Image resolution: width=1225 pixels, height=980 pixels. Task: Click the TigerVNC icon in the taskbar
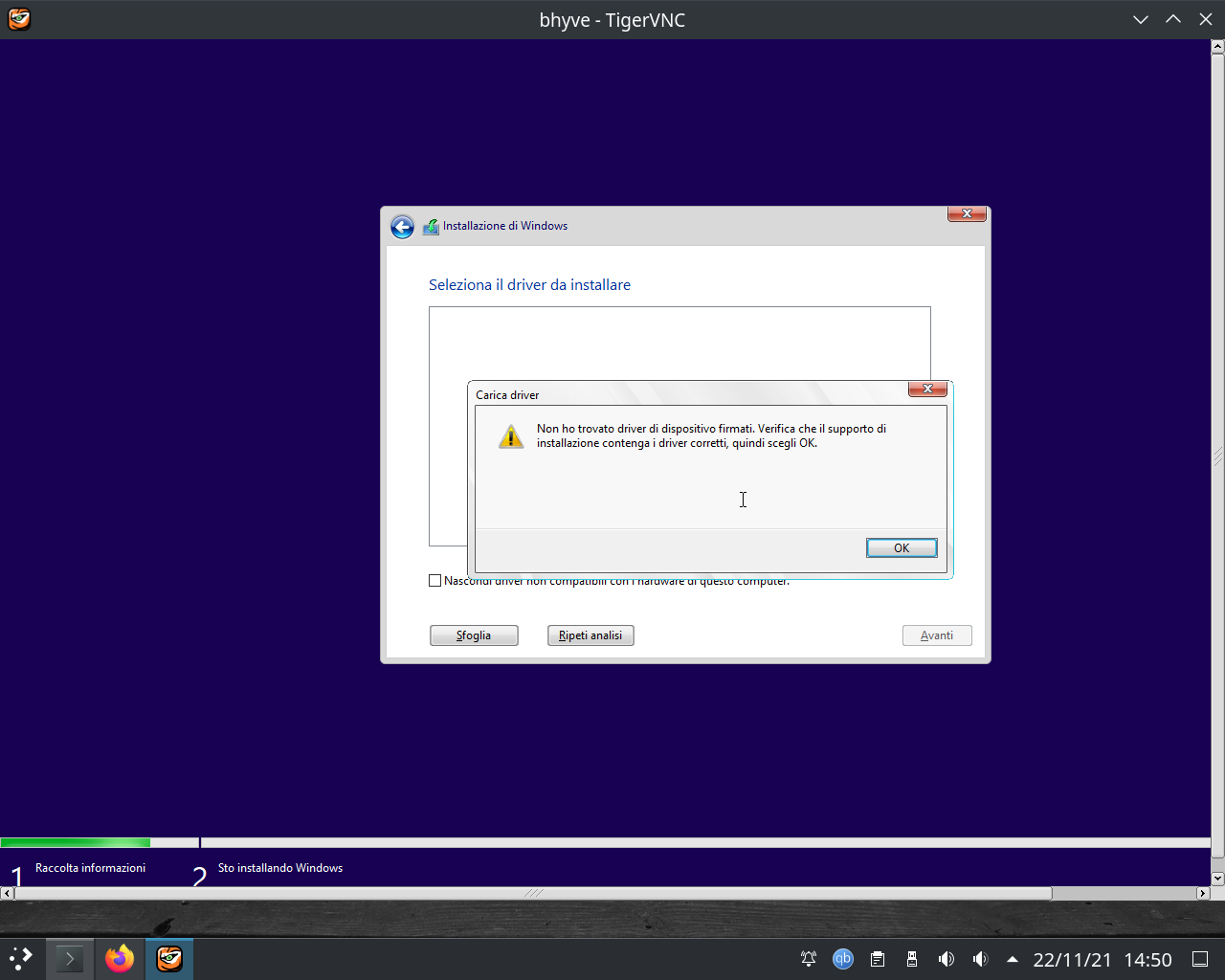coord(168,959)
